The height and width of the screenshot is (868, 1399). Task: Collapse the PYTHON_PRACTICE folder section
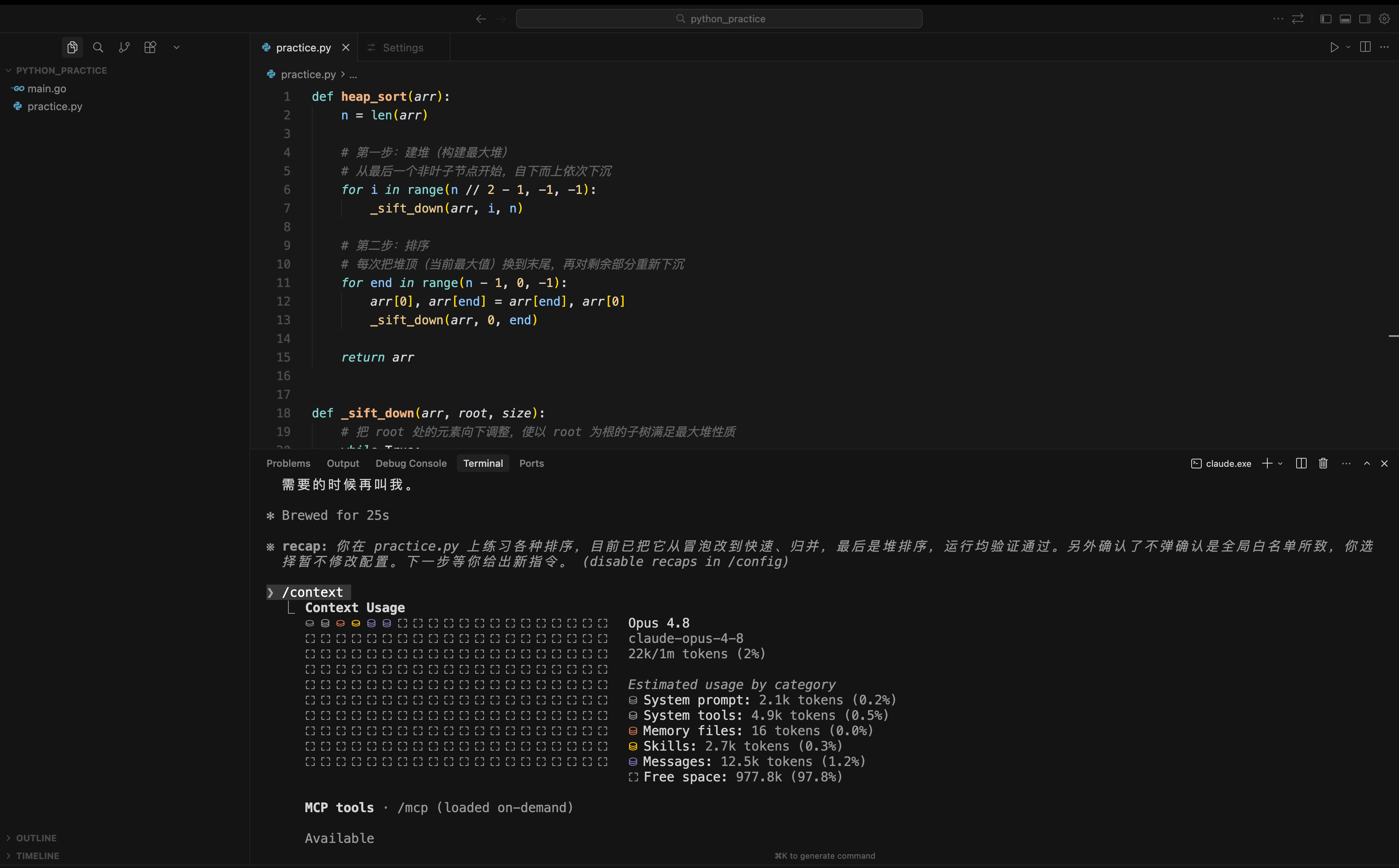[x=62, y=70]
